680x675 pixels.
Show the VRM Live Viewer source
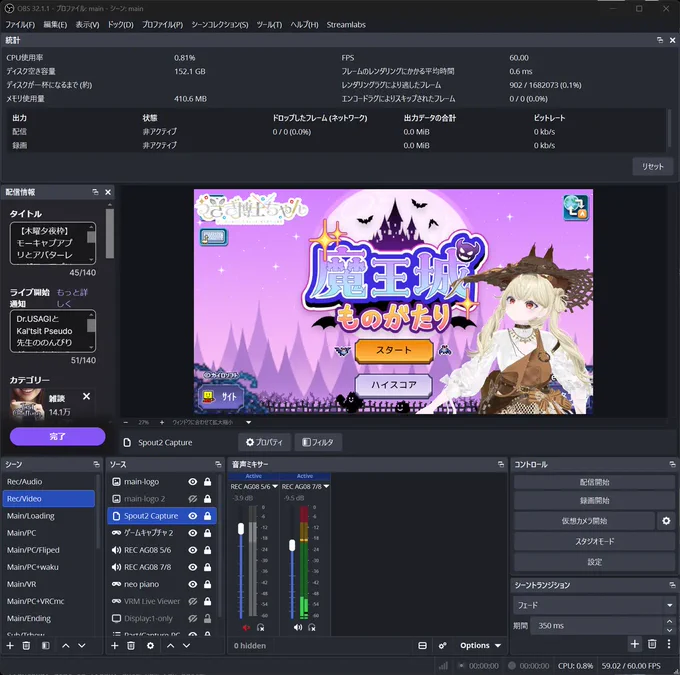click(193, 601)
